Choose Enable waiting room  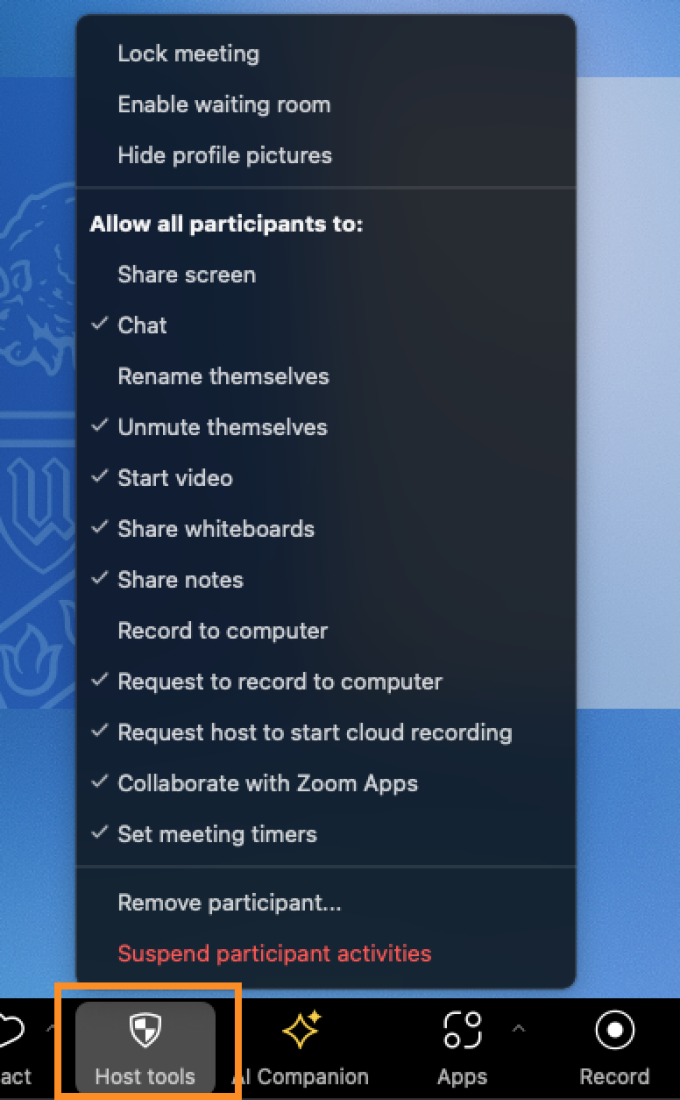(x=224, y=104)
